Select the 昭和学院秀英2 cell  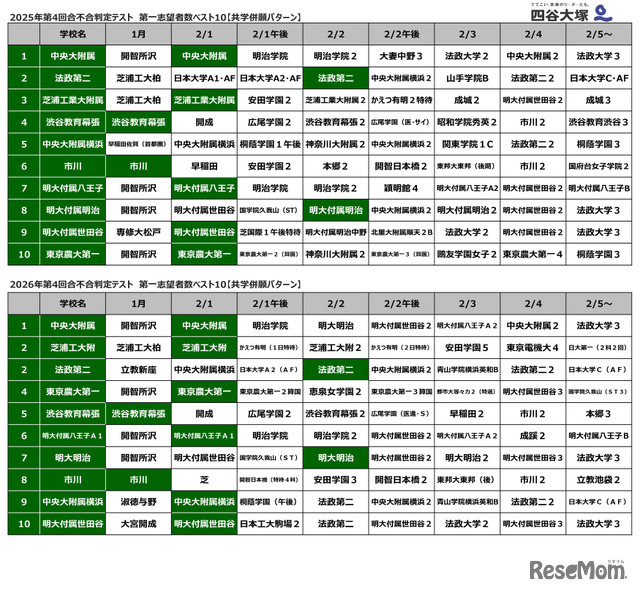pyautogui.click(x=467, y=122)
